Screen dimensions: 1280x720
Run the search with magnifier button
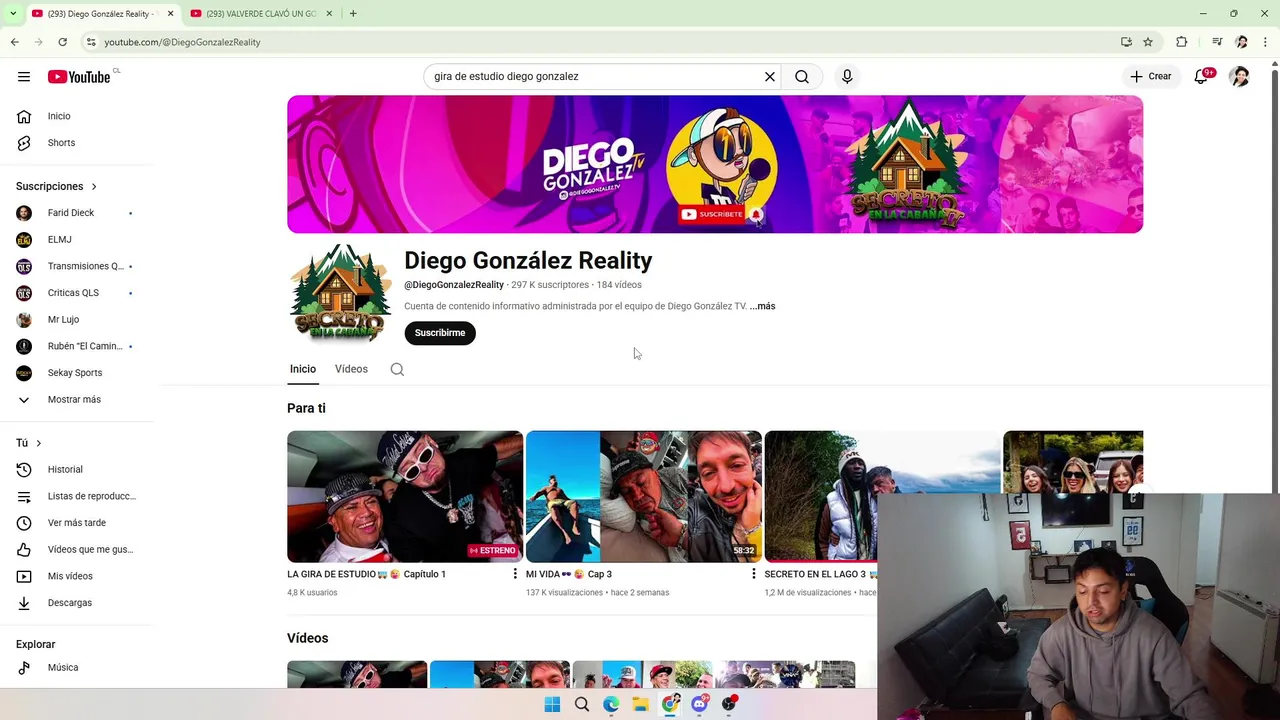(802, 76)
